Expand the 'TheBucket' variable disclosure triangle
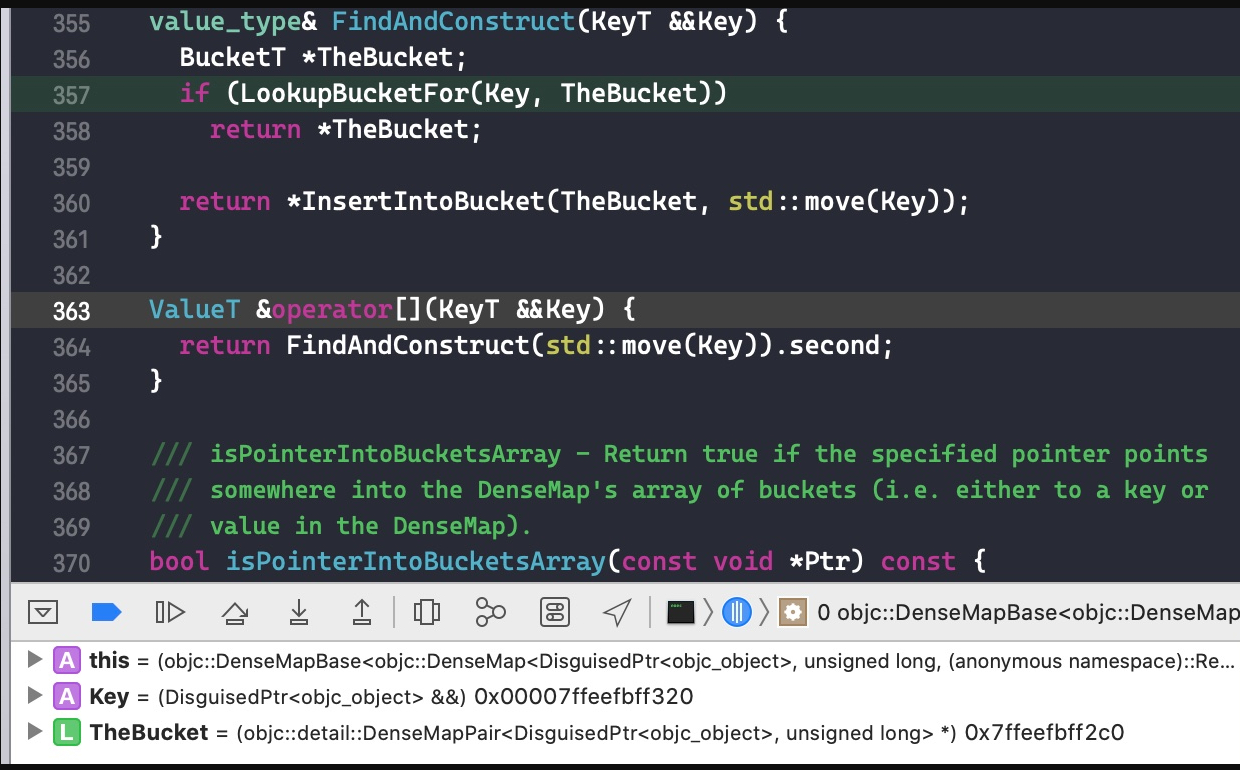Image resolution: width=1240 pixels, height=770 pixels. 35,732
